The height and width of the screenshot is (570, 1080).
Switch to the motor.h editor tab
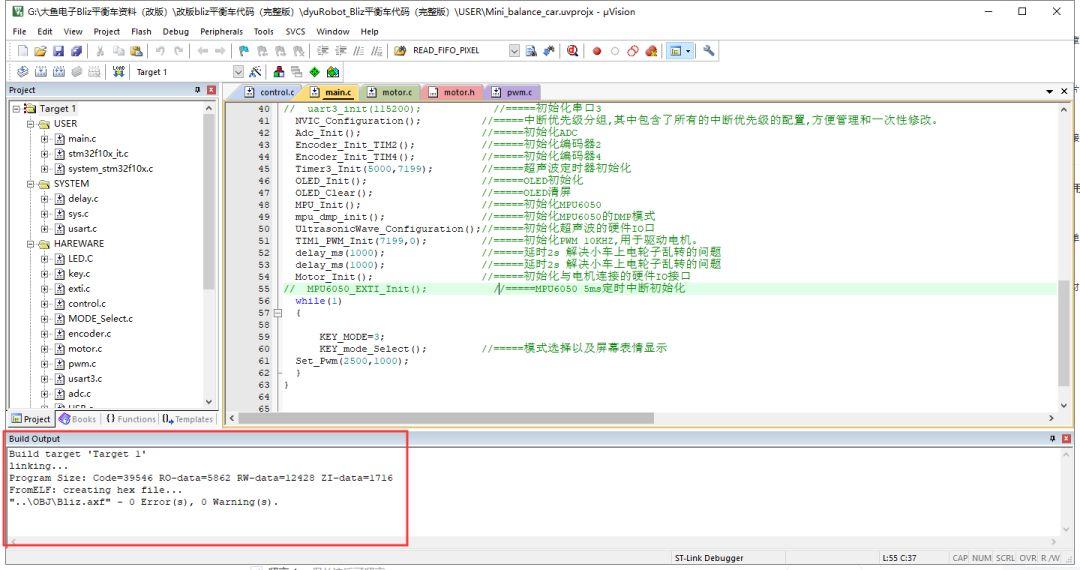[x=453, y=92]
